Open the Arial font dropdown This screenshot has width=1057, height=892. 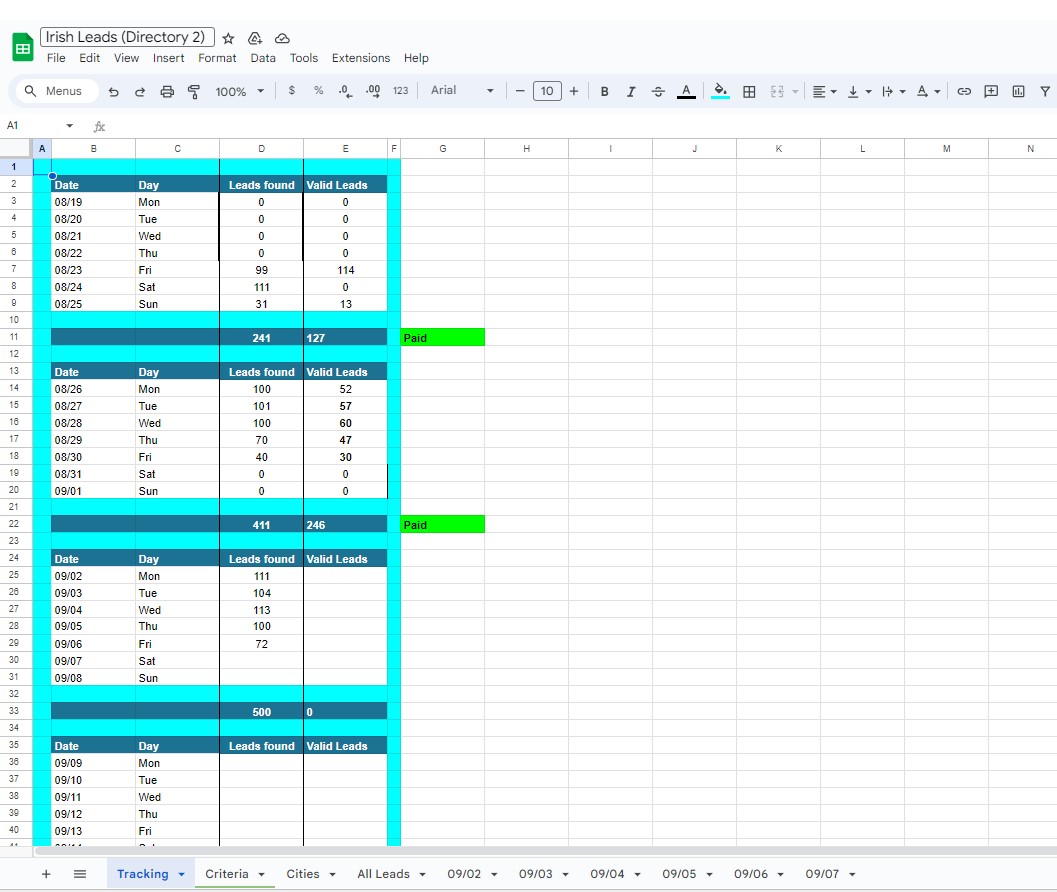click(x=462, y=90)
